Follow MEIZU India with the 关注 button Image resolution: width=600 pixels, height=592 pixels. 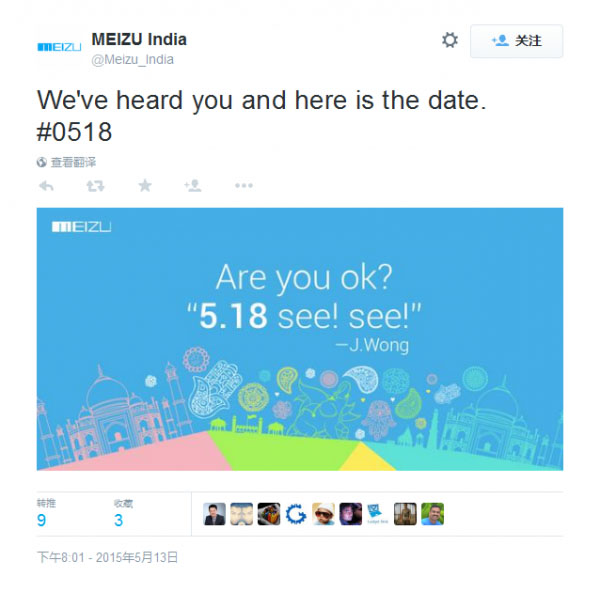pyautogui.click(x=516, y=41)
